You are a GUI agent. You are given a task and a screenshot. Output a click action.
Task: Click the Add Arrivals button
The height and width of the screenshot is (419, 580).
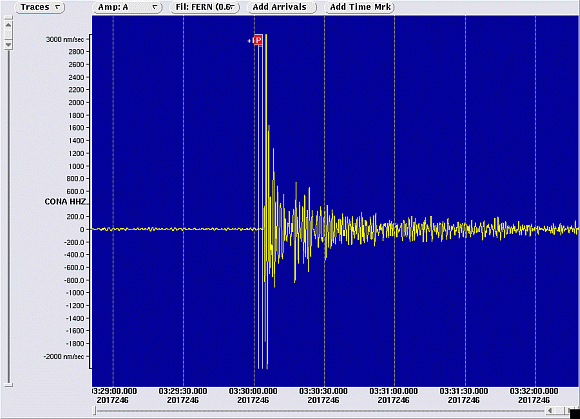[281, 7]
